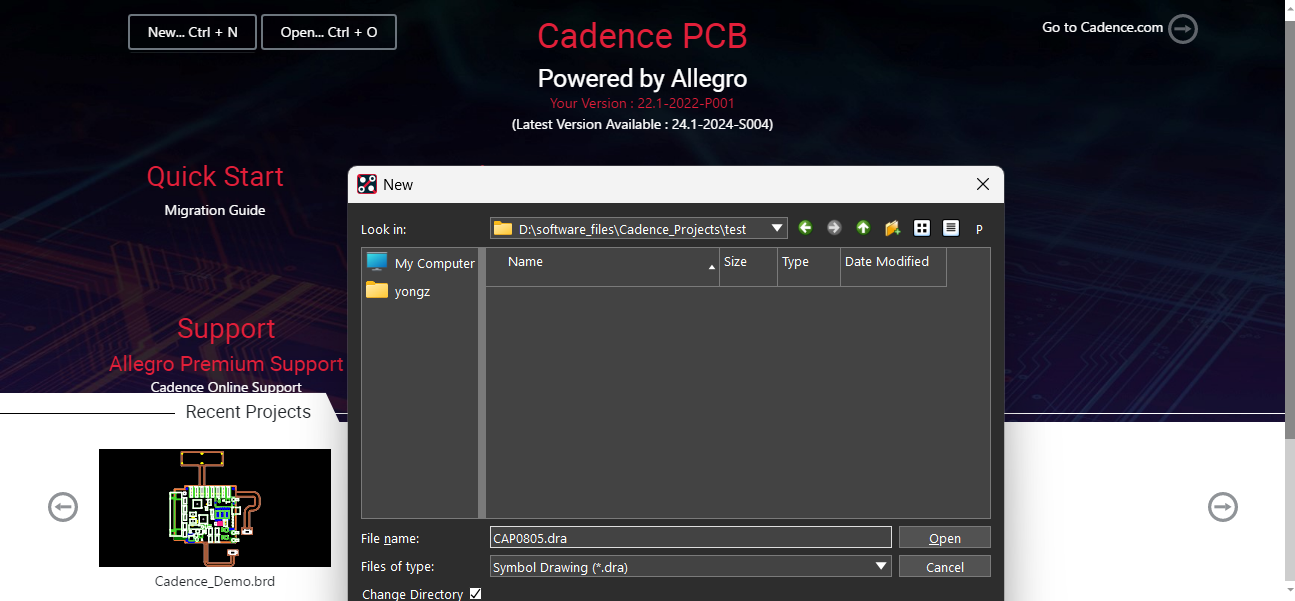Click the Open button in dialog
Screen dimensions: 1295x601
(945, 538)
